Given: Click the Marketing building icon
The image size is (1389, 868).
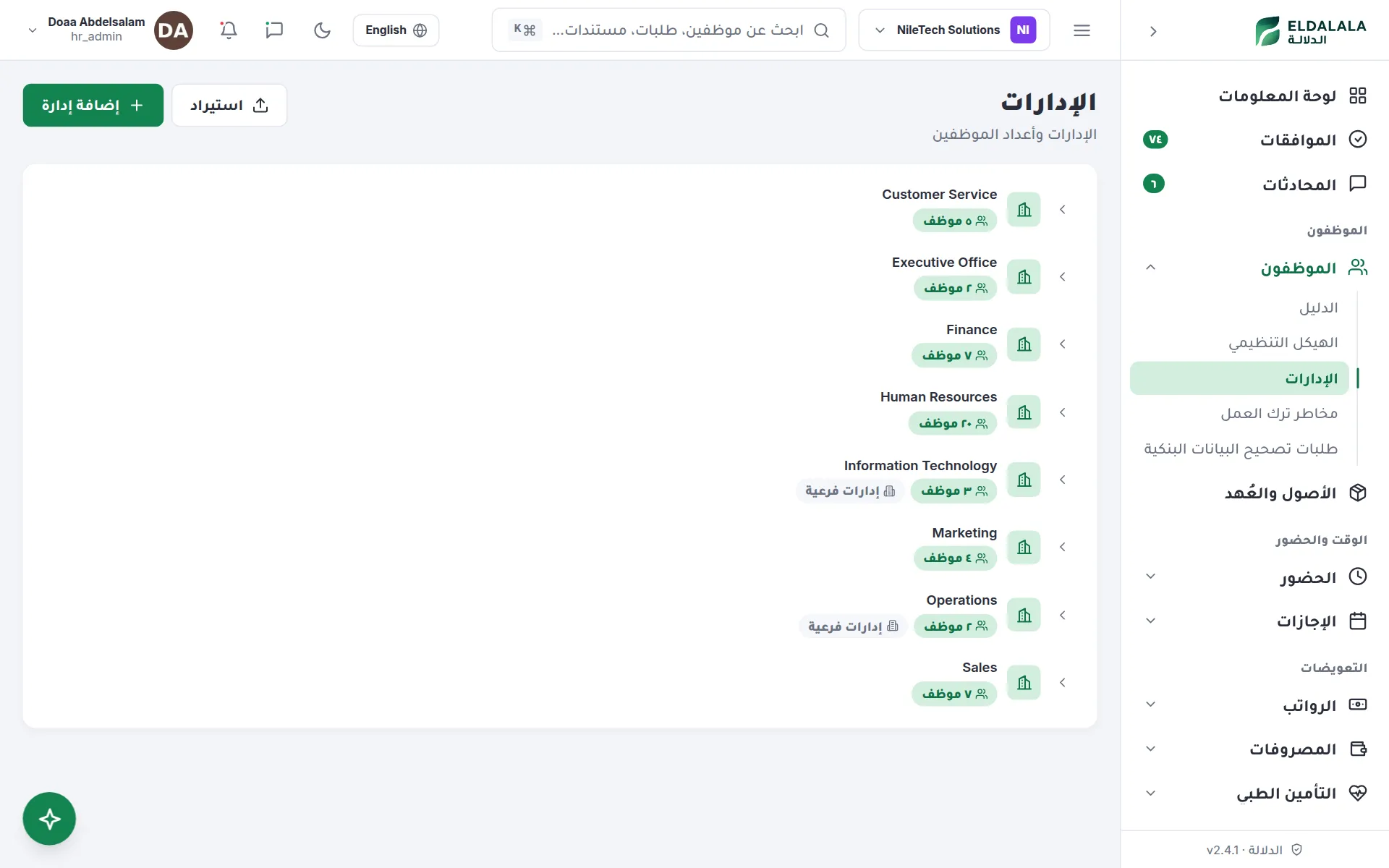Looking at the screenshot, I should (1024, 547).
